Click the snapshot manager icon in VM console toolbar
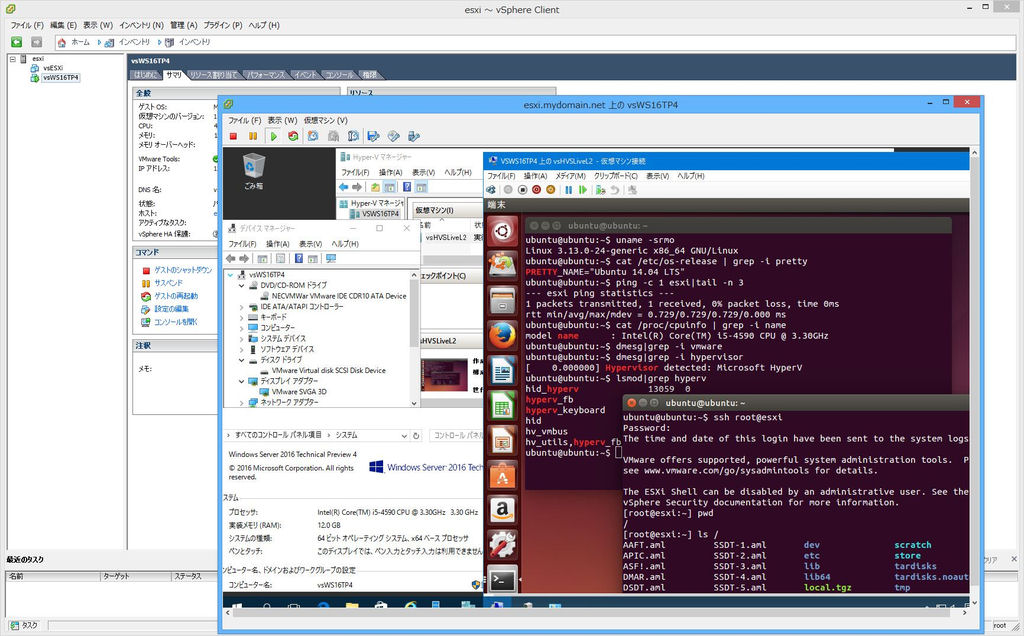This screenshot has height=636, width=1024. click(x=353, y=136)
